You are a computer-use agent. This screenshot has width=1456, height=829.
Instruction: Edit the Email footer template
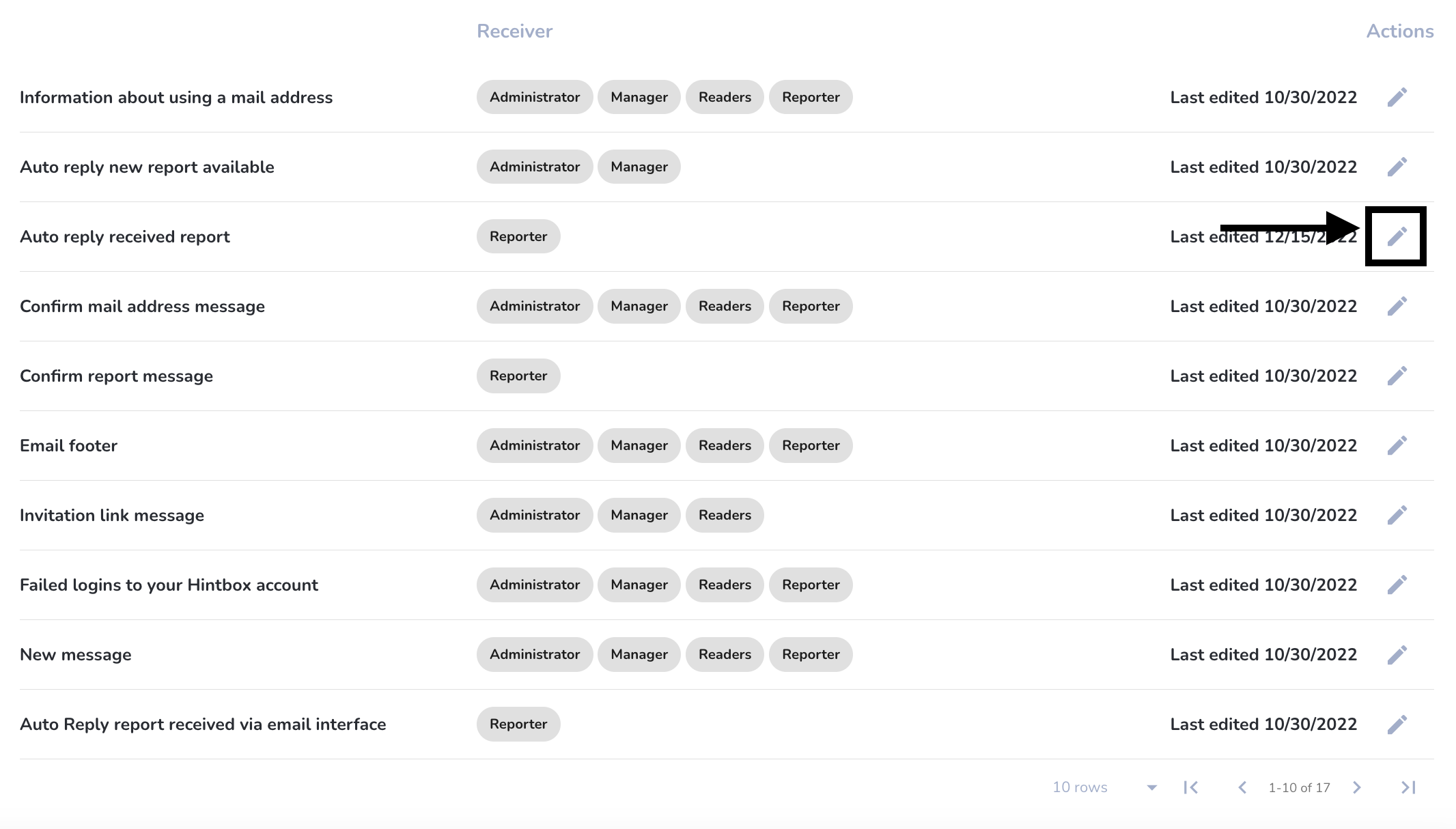pos(1397,445)
